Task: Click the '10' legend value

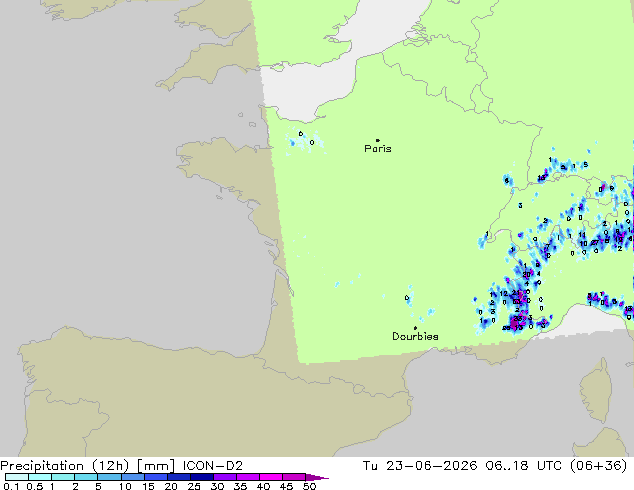Action: [x=125, y=486]
